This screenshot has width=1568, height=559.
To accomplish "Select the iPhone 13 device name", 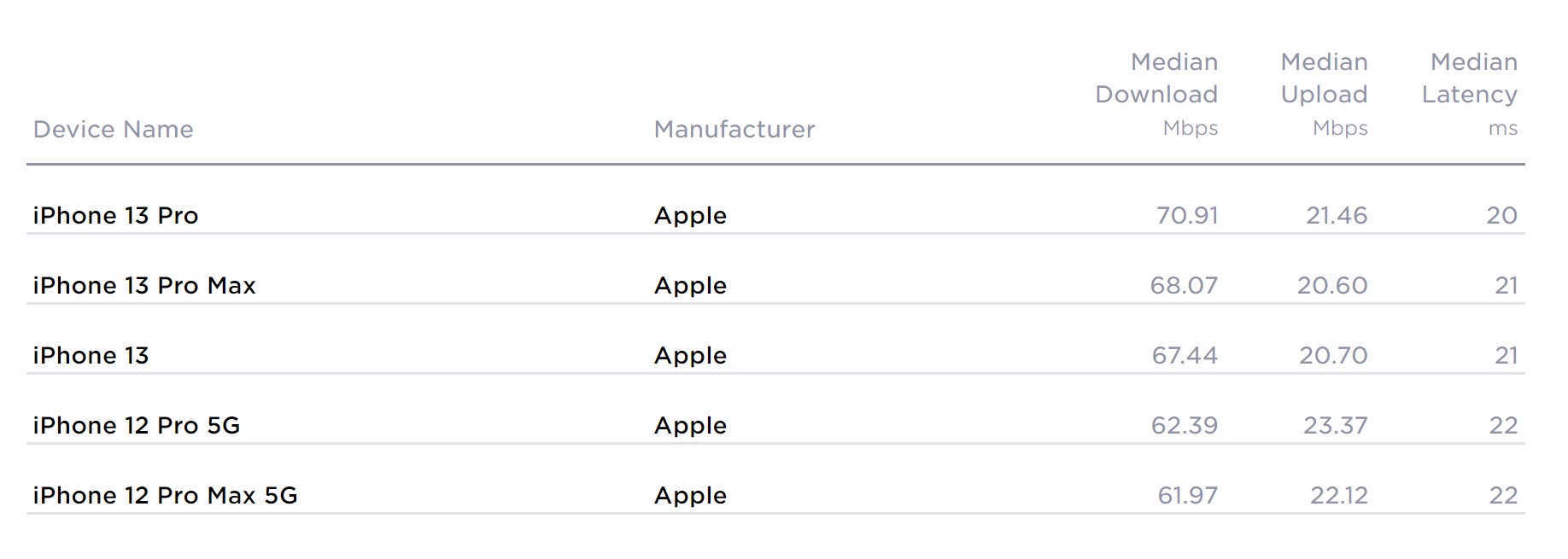I will 91,355.
